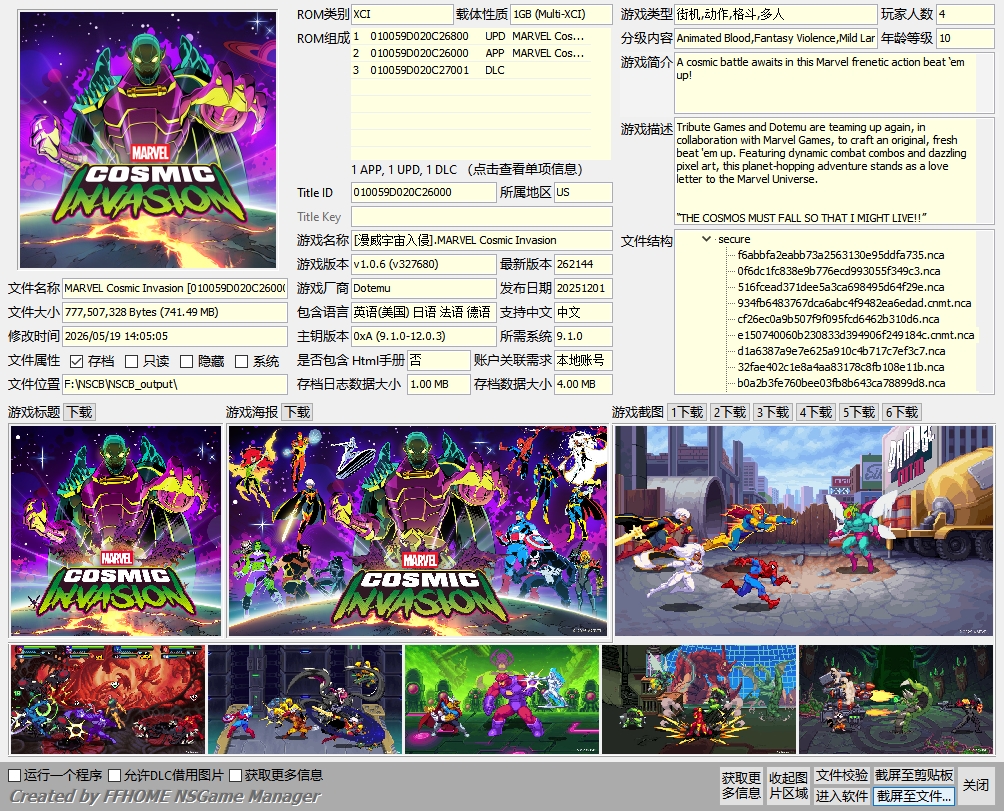Select file 32fae402c1e8a4aa83178c8fb108e11b.nca

coord(841,367)
